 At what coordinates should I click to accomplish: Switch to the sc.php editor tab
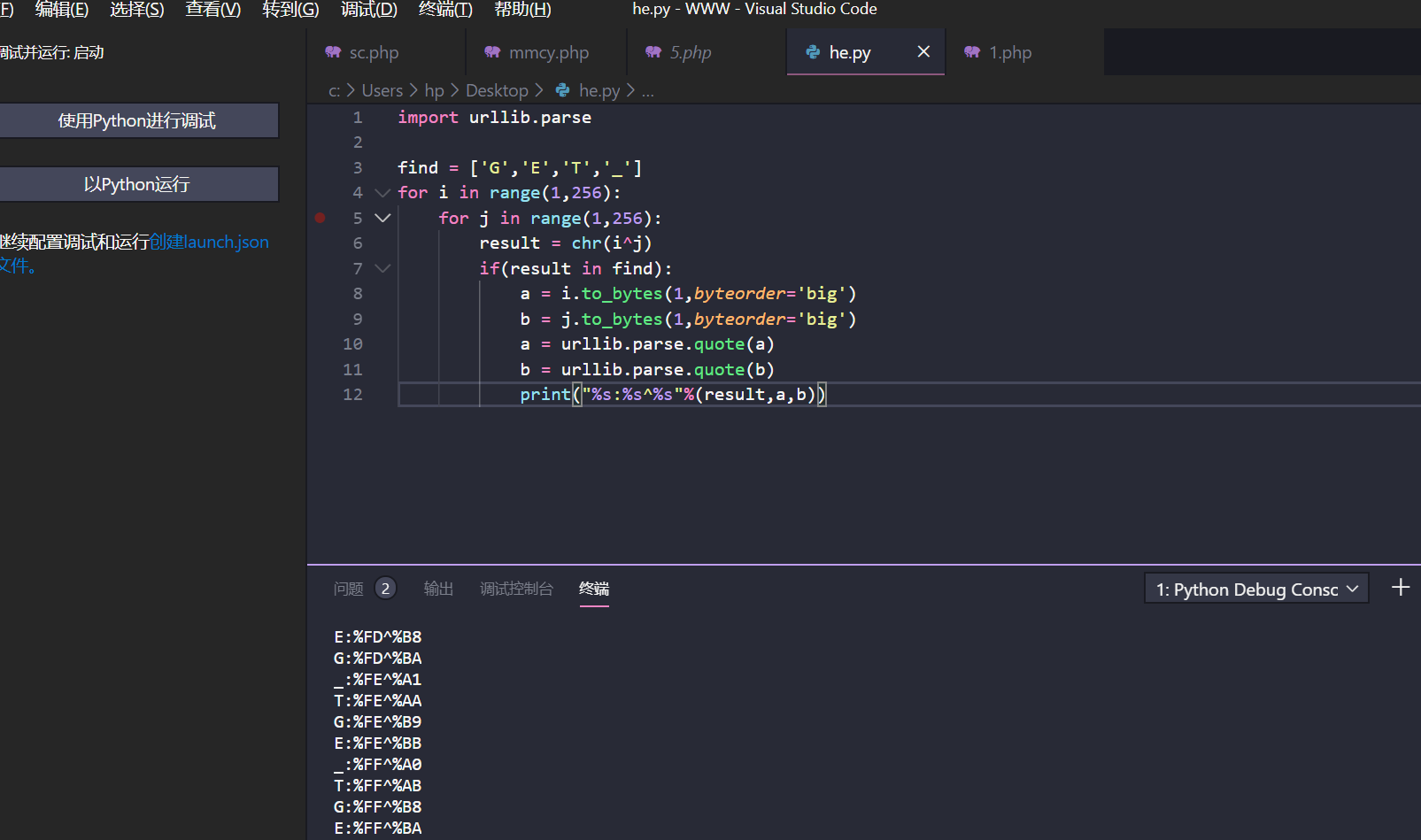click(x=386, y=52)
